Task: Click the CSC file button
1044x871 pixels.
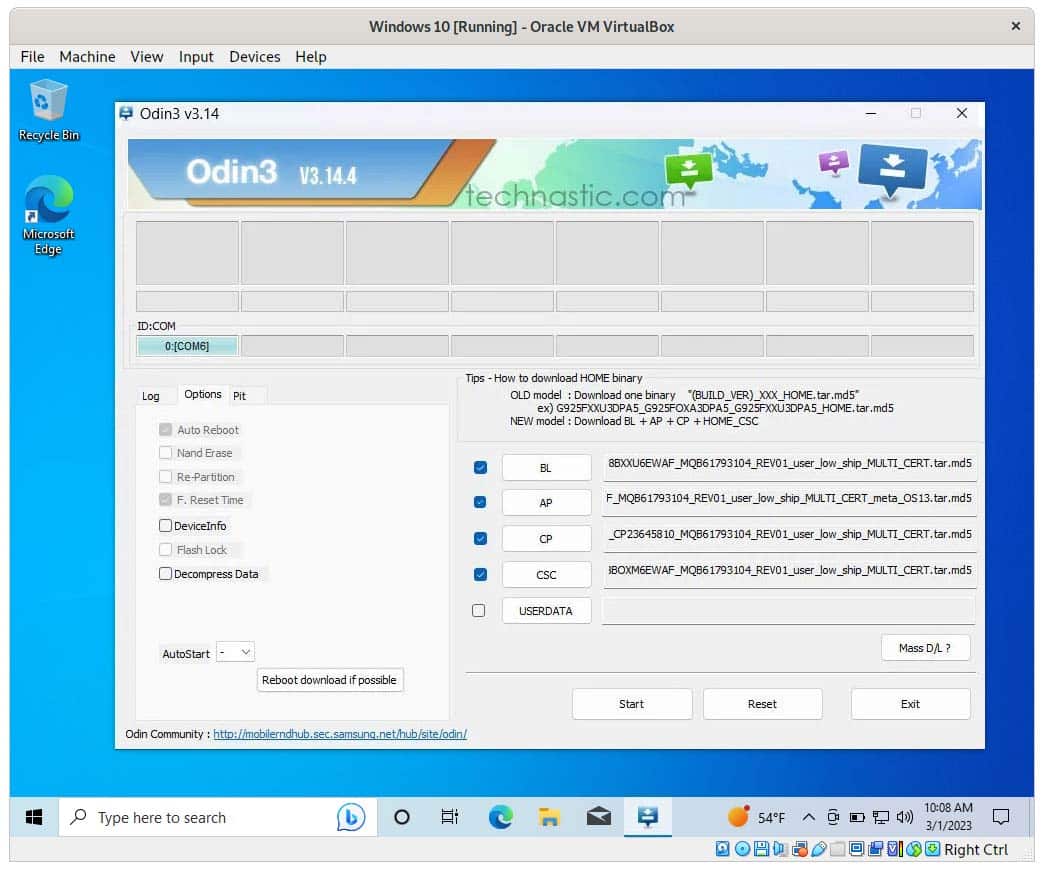Action: tap(546, 575)
